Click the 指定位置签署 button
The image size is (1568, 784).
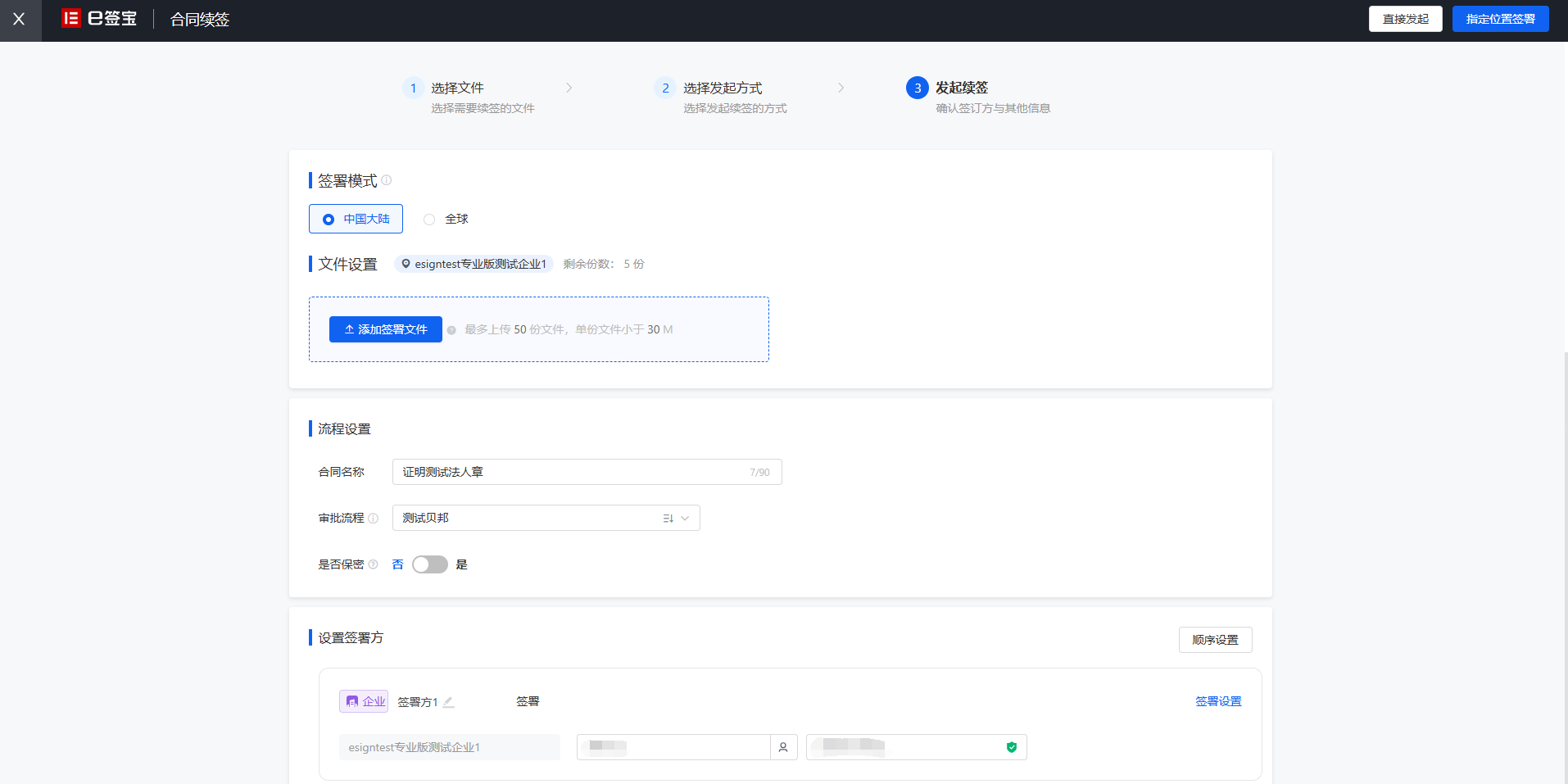pos(1499,18)
